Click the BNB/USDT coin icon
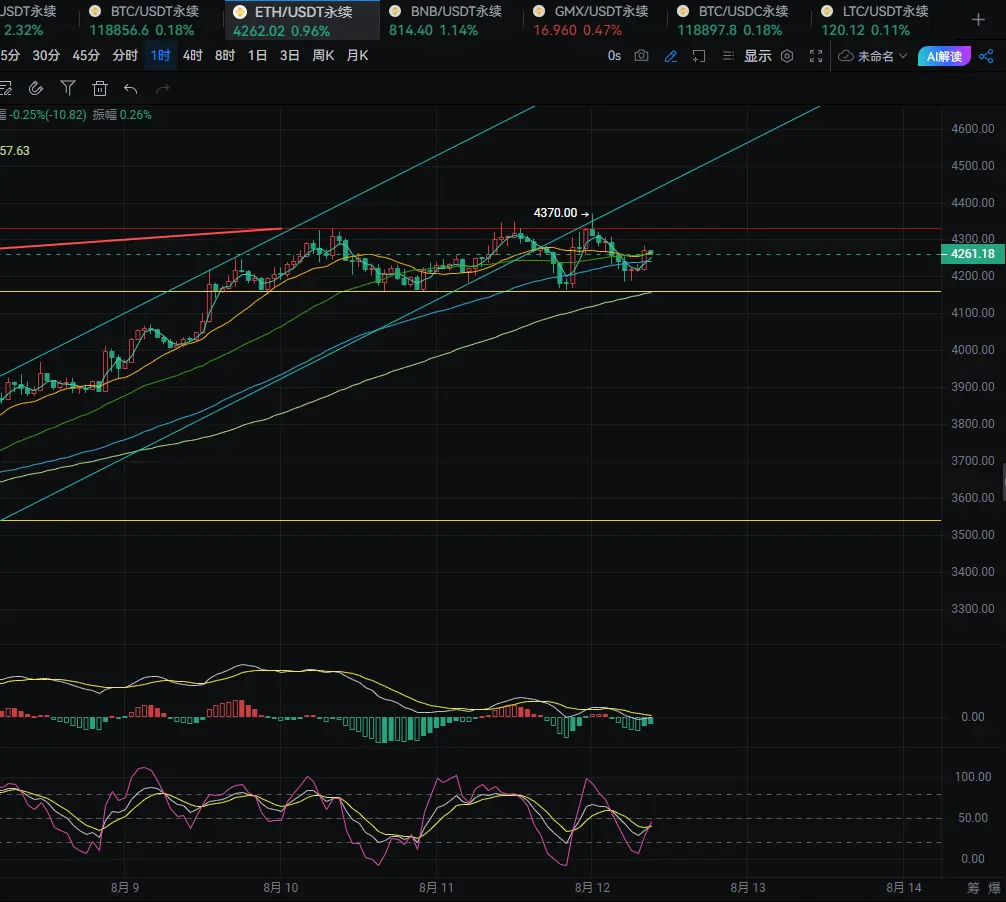1006x902 pixels. pos(395,11)
